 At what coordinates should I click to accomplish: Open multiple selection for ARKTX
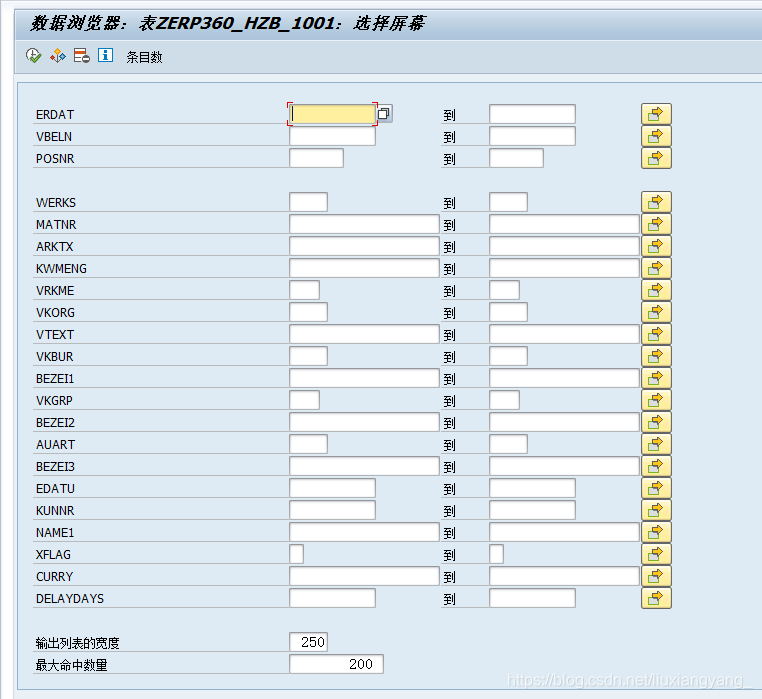pos(656,246)
